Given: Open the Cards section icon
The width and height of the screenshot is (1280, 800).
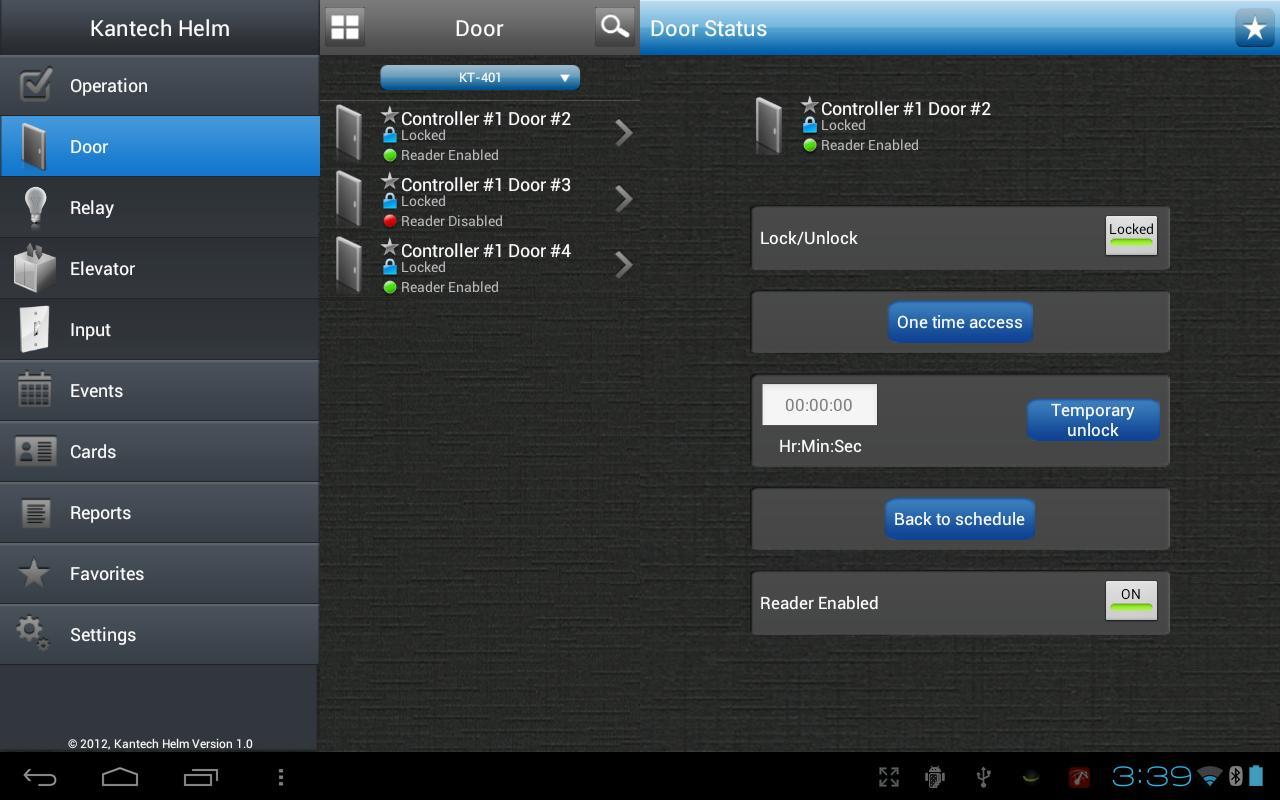Looking at the screenshot, I should click(34, 451).
